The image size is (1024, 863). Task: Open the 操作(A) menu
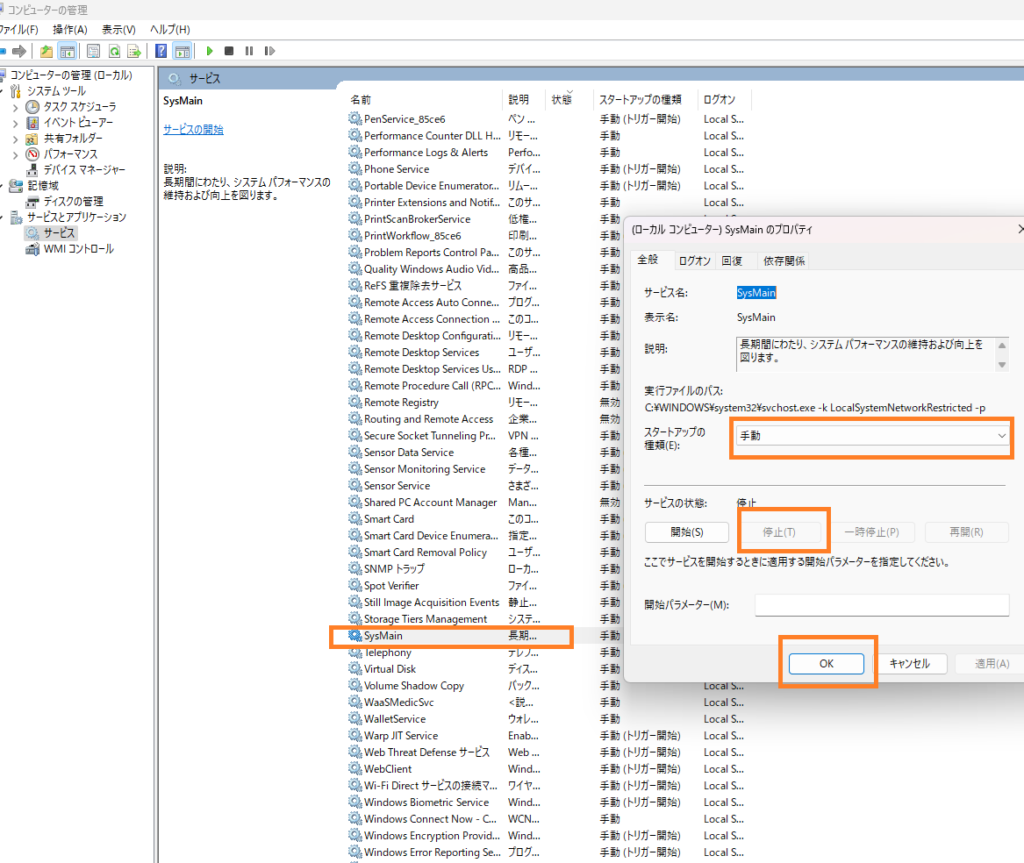coord(69,29)
